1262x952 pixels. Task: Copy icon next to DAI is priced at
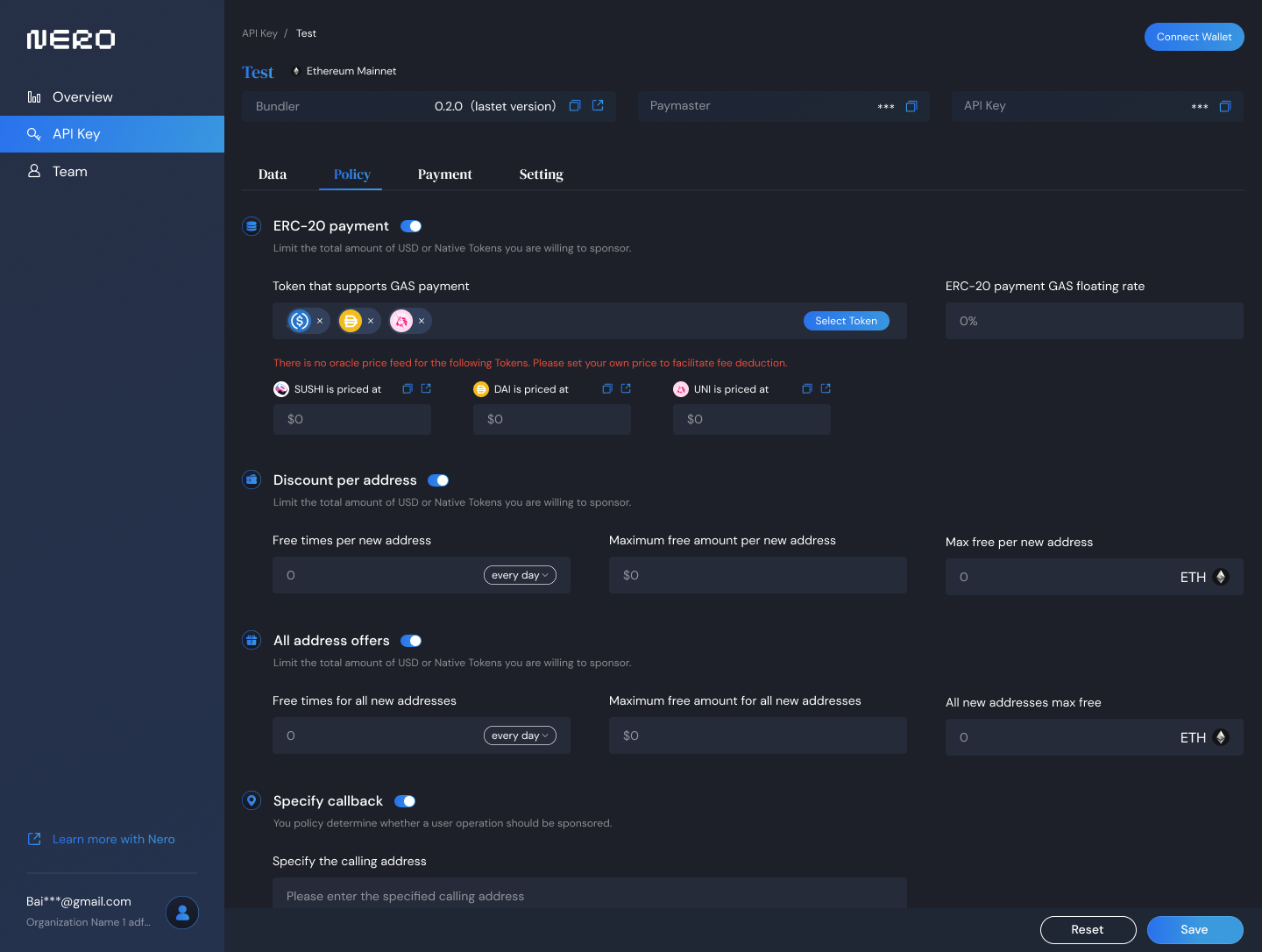[x=607, y=388]
